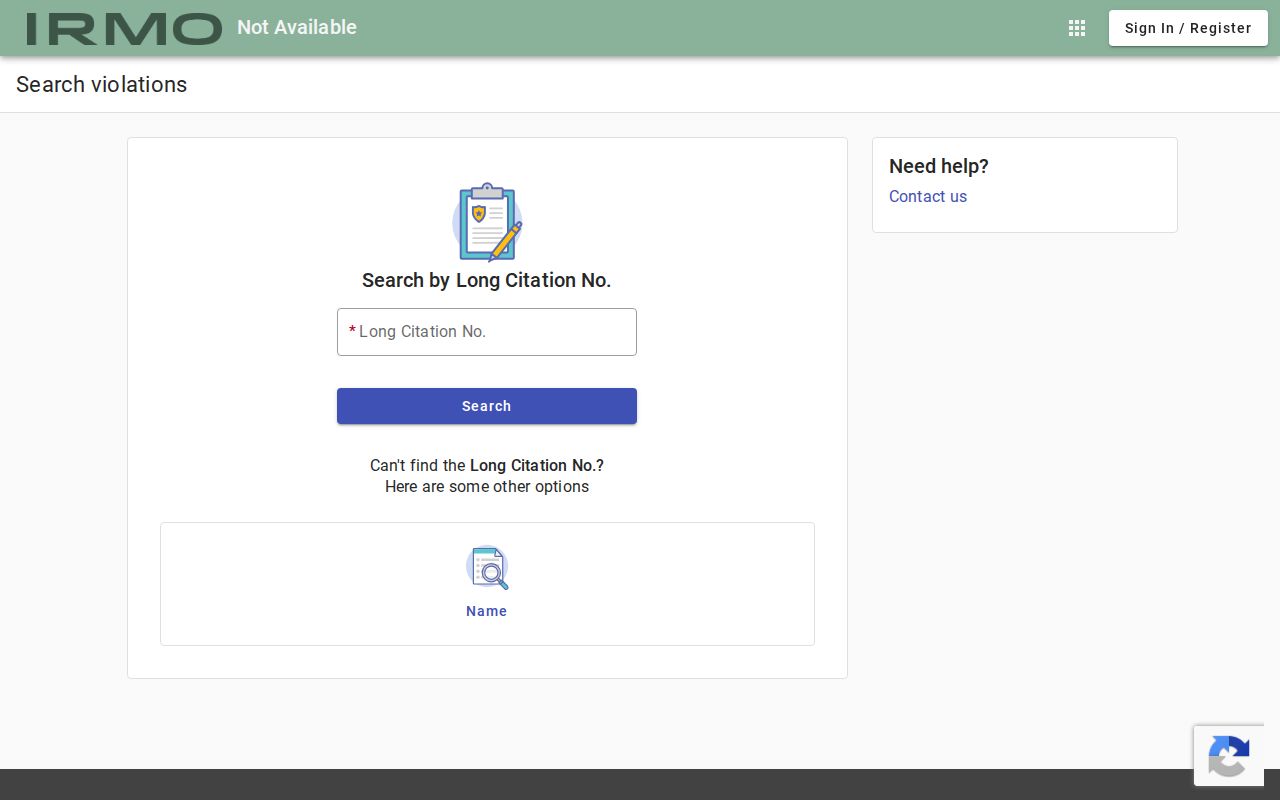Click the reCAPTCHA badge
This screenshot has height=800, width=1280.
tap(1228, 755)
